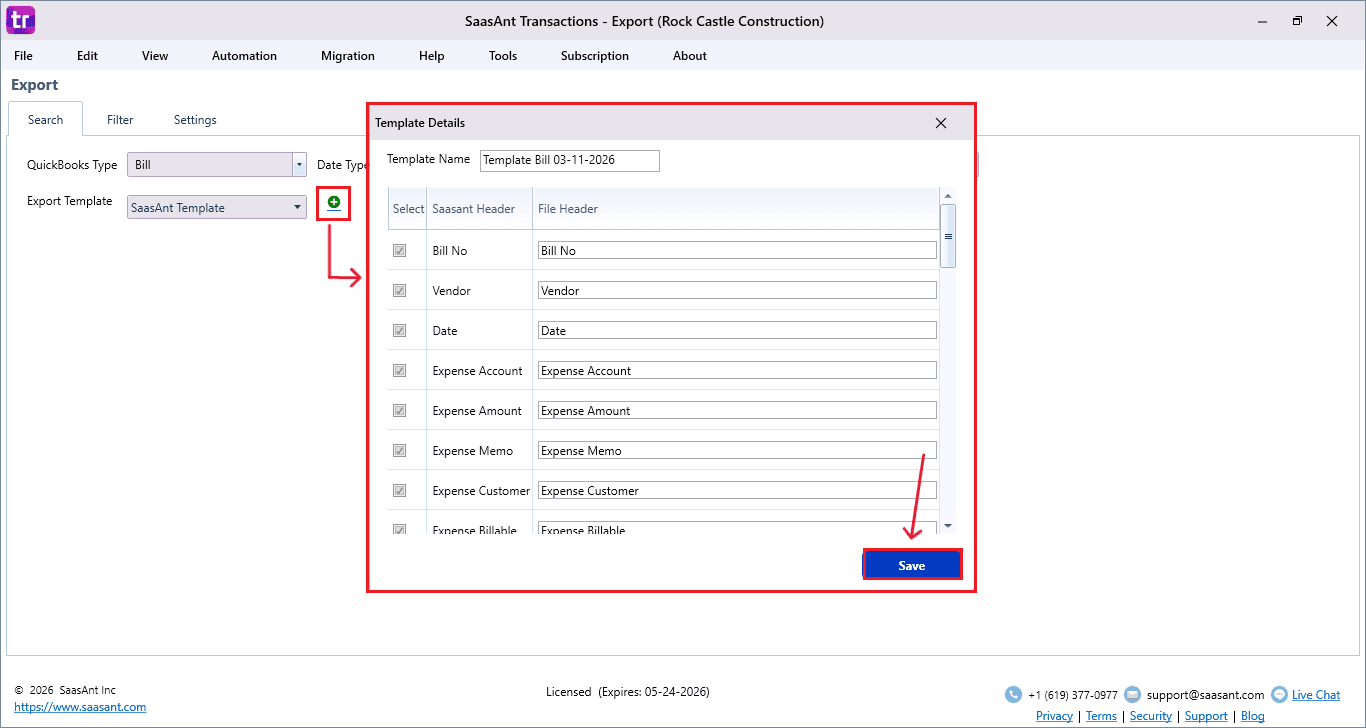Toggle the Bill No checkbox
The height and width of the screenshot is (728, 1366).
tap(400, 251)
